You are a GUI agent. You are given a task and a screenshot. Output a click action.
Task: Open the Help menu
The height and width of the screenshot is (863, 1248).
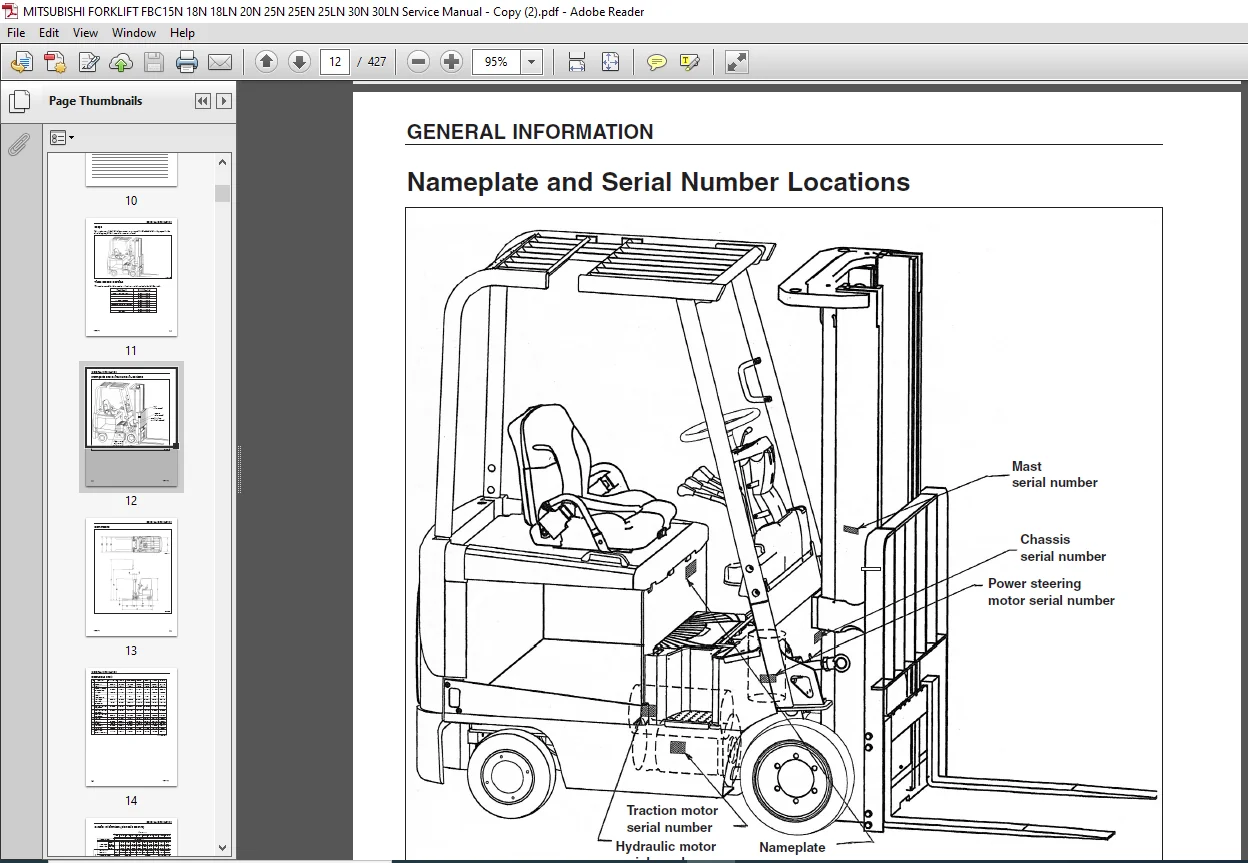(x=182, y=33)
